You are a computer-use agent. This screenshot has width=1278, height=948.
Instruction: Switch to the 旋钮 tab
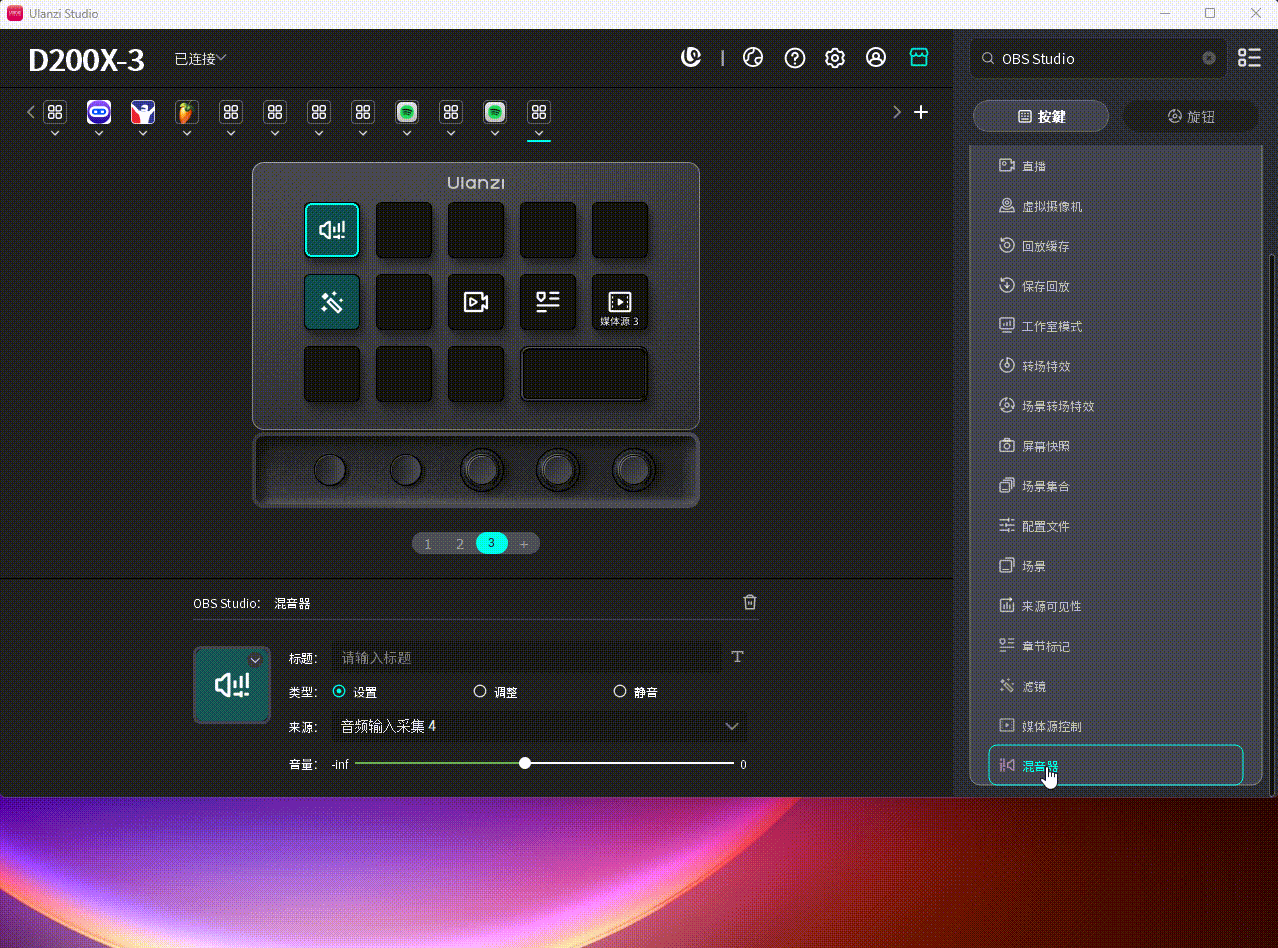(x=1190, y=117)
